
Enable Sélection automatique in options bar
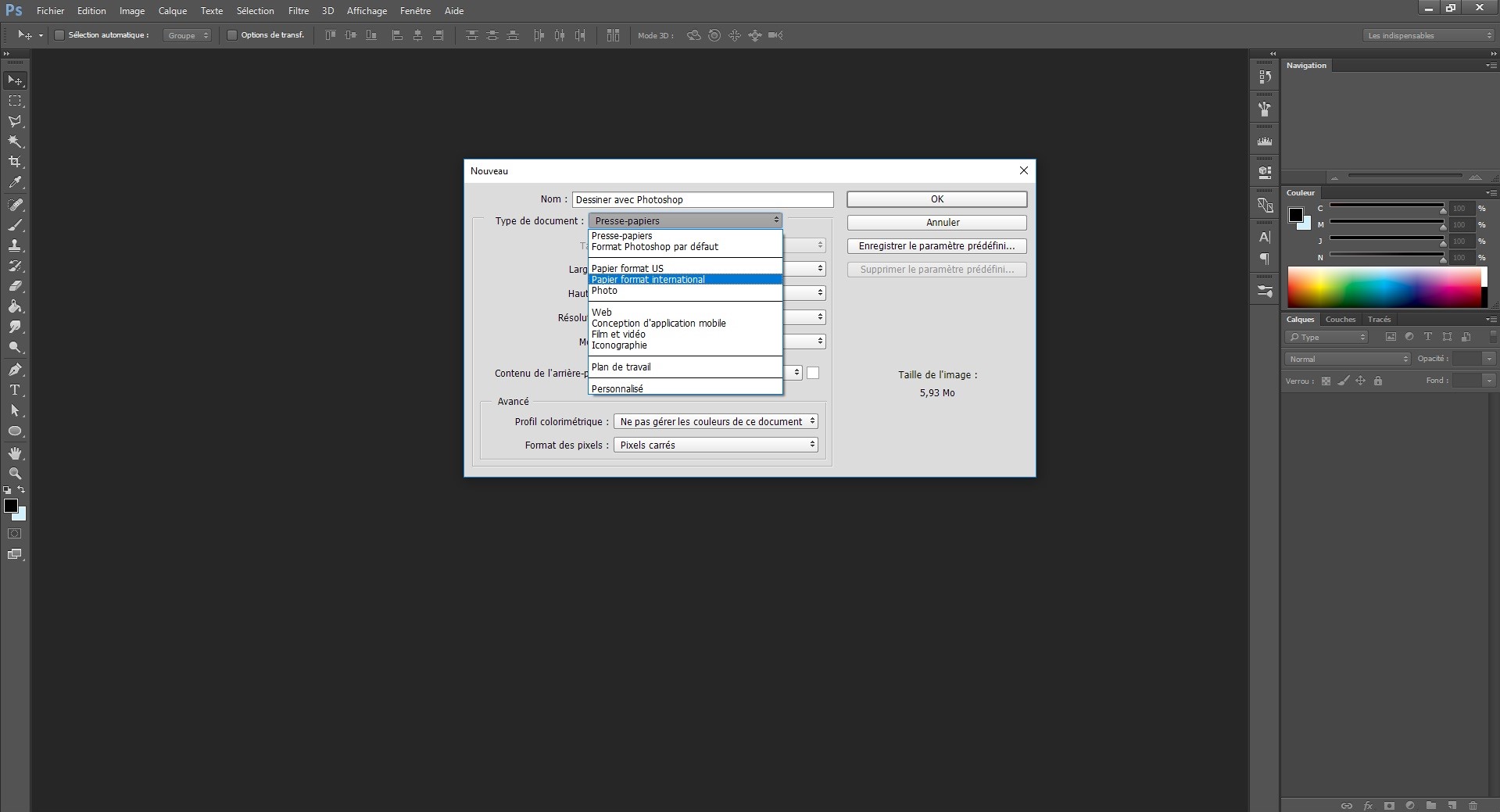[x=59, y=35]
